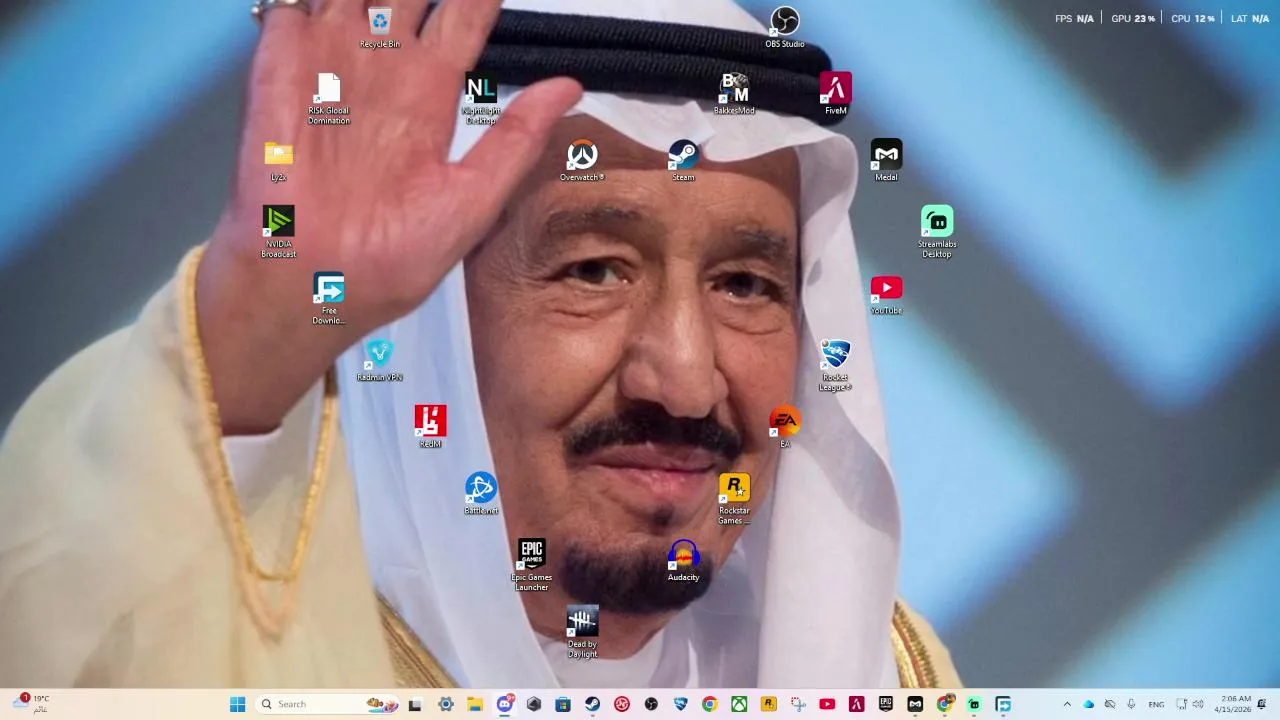Open File Explorer from the taskbar
This screenshot has height=720, width=1280.
[475, 704]
